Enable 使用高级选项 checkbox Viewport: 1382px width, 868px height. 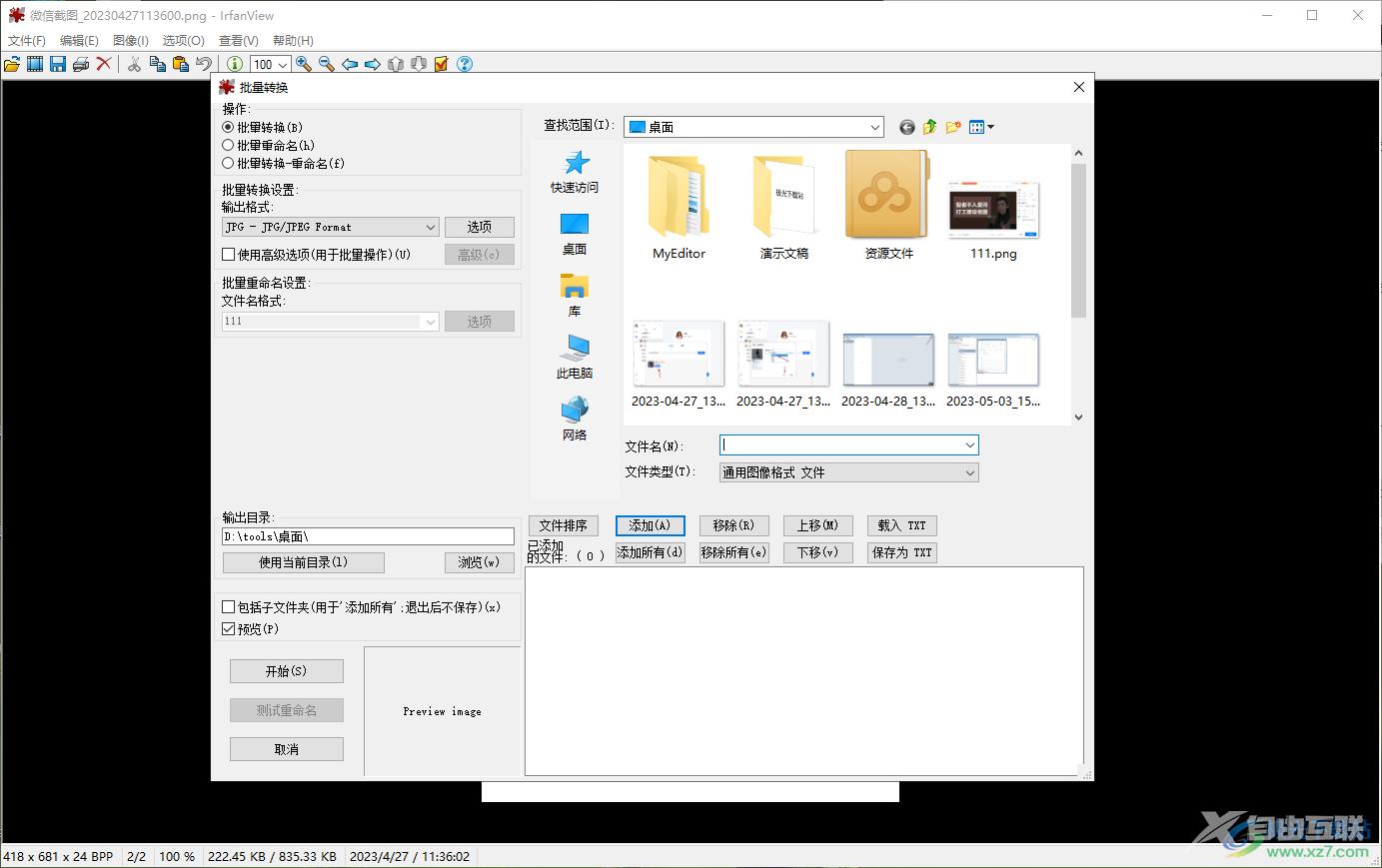pos(228,255)
